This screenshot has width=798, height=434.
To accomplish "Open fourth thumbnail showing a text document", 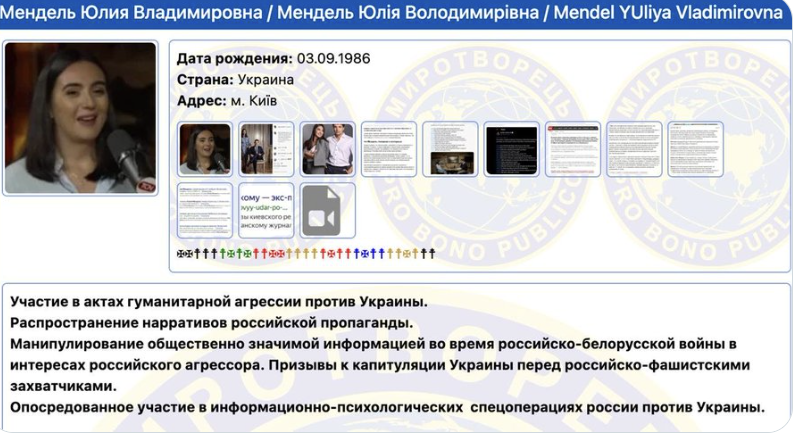I will [389, 149].
